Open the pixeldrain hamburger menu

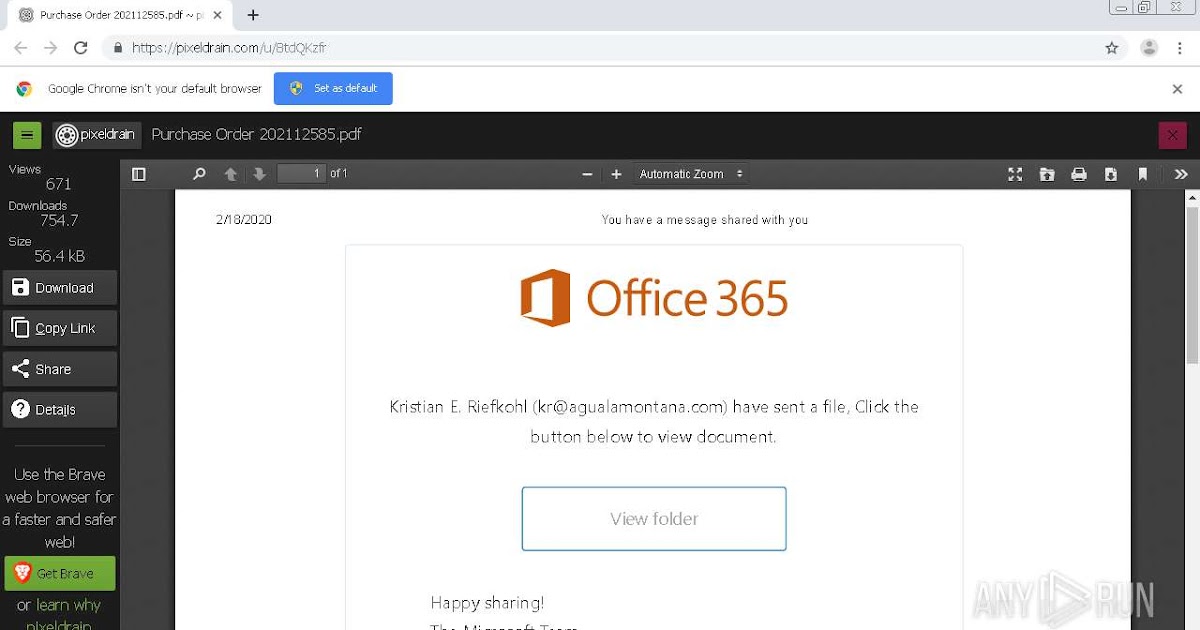coord(27,135)
